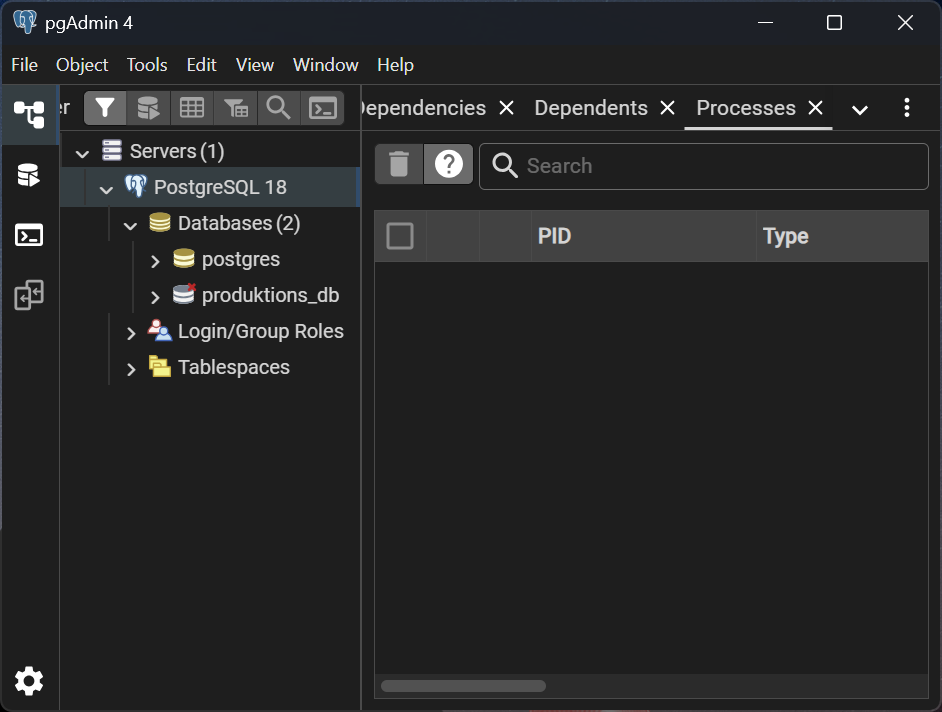Screen dimensions: 942x712
Task: Collapse the Servers tree node
Action: [83, 152]
